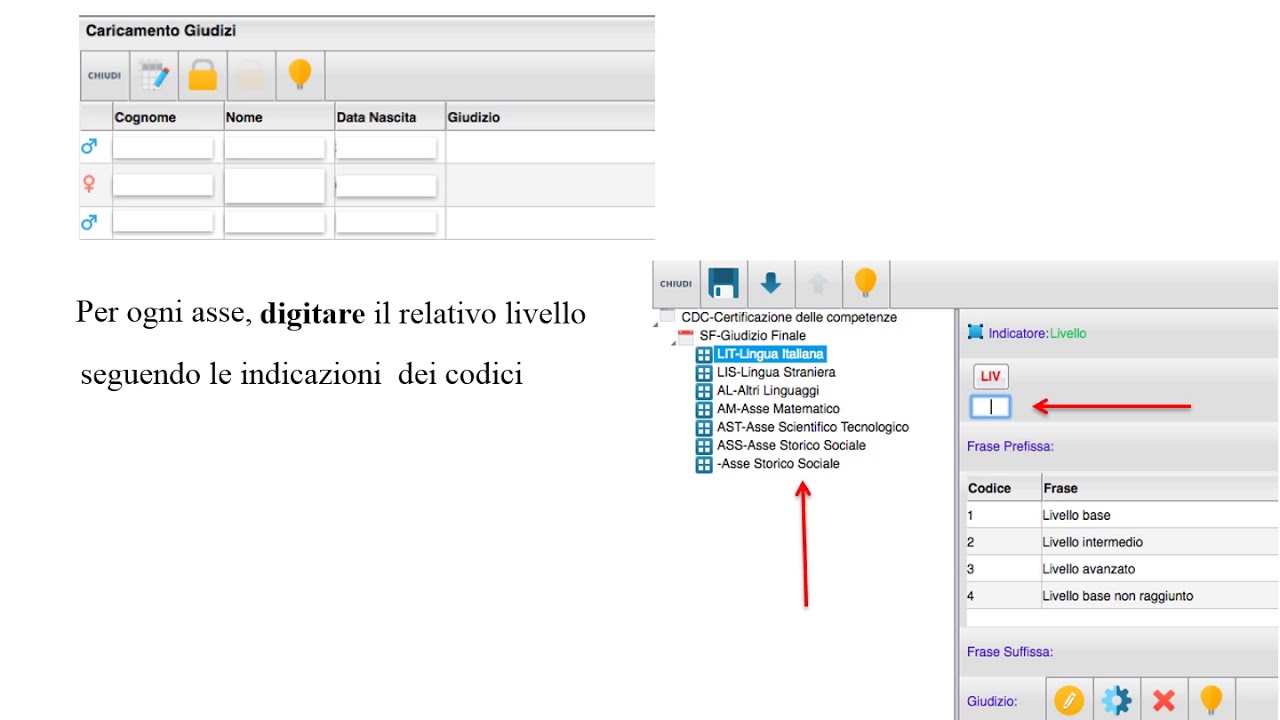Select CDC-Certificazione delle competenze tree item
This screenshot has width=1280, height=720.
click(789, 317)
